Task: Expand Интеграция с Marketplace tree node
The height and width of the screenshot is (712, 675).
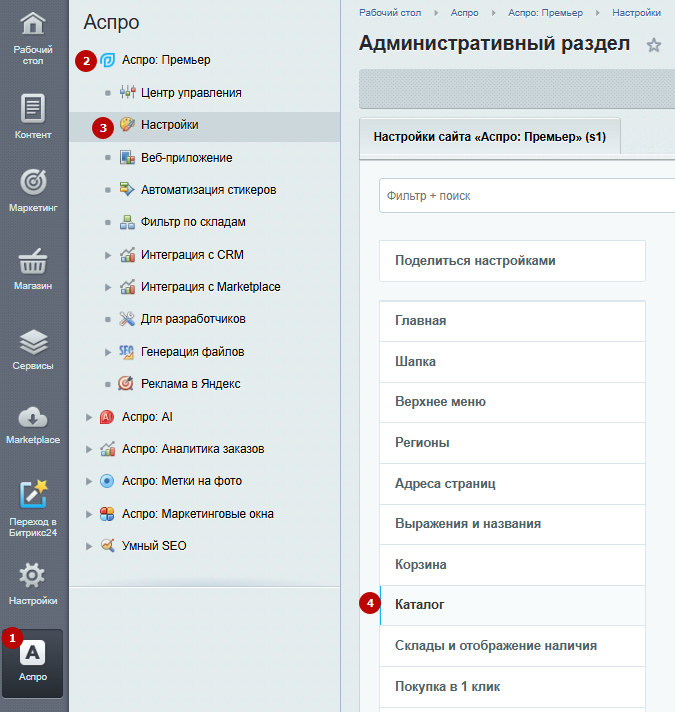Action: (108, 287)
